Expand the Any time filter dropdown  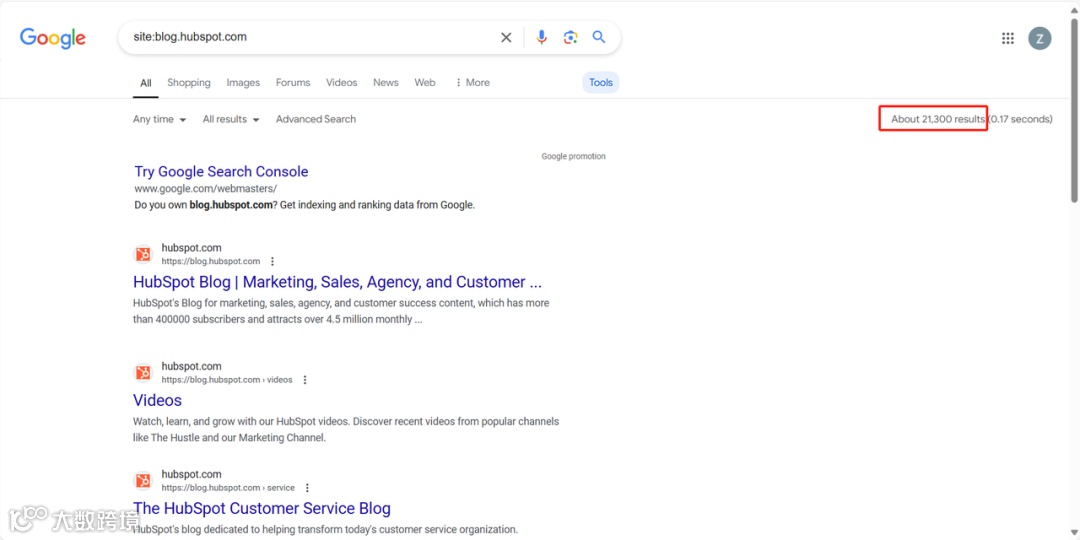(160, 119)
